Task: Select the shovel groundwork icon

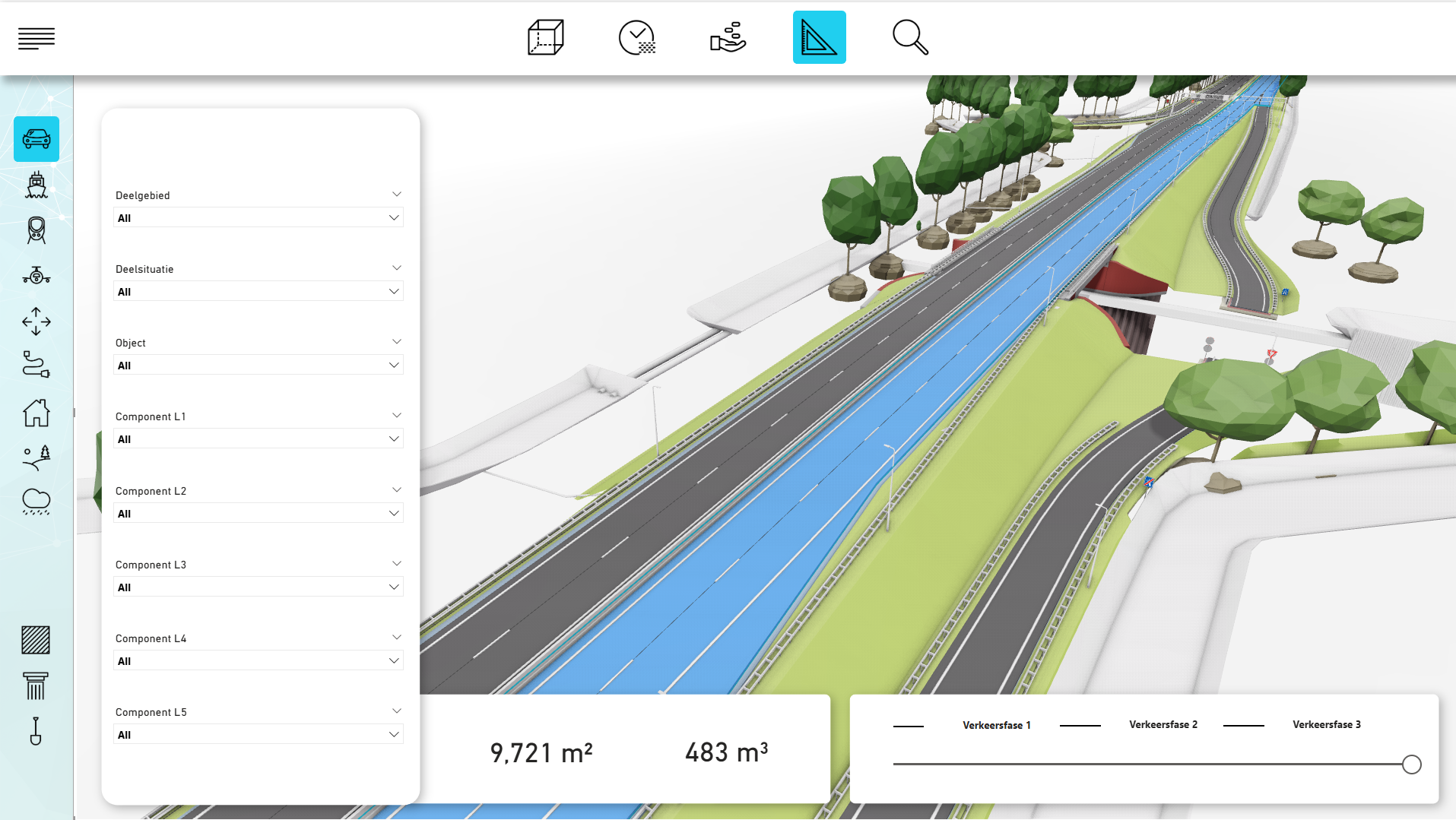Action: (36, 731)
